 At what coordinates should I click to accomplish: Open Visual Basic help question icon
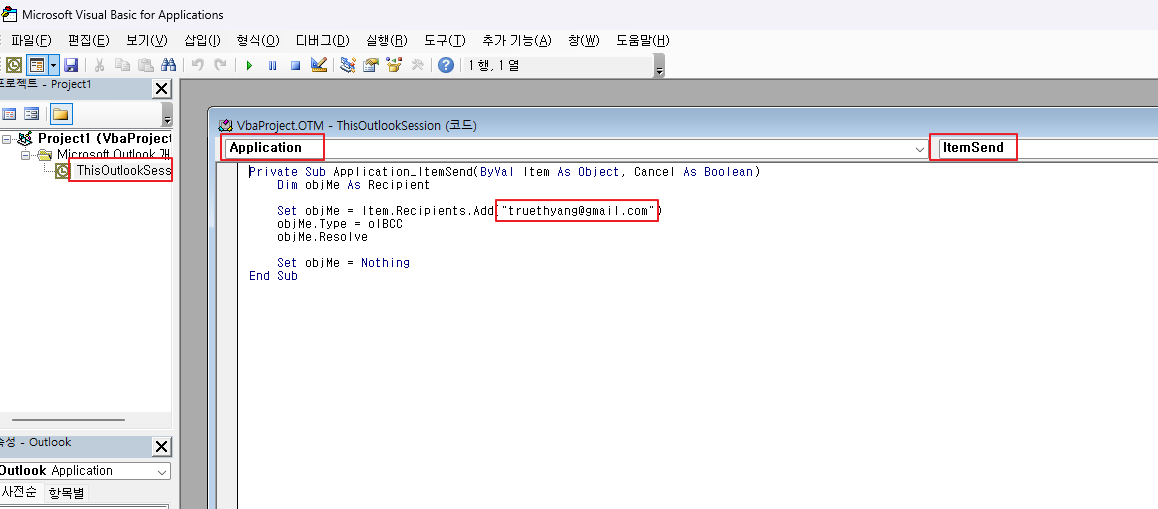[x=445, y=65]
